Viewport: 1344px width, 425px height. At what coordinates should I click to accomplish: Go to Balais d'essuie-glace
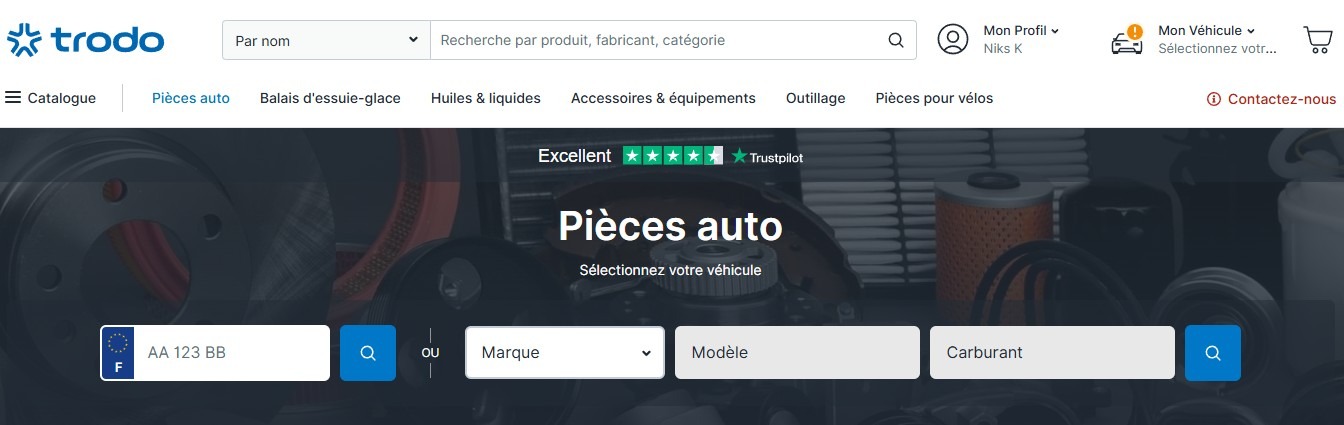[330, 98]
